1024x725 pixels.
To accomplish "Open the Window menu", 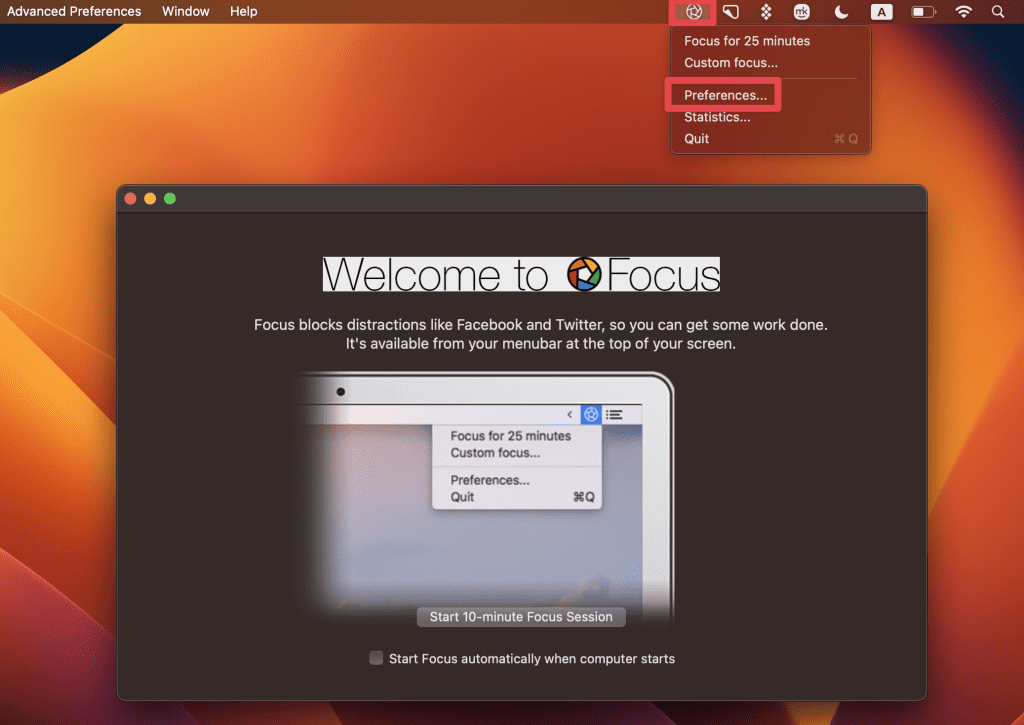I will pos(185,12).
